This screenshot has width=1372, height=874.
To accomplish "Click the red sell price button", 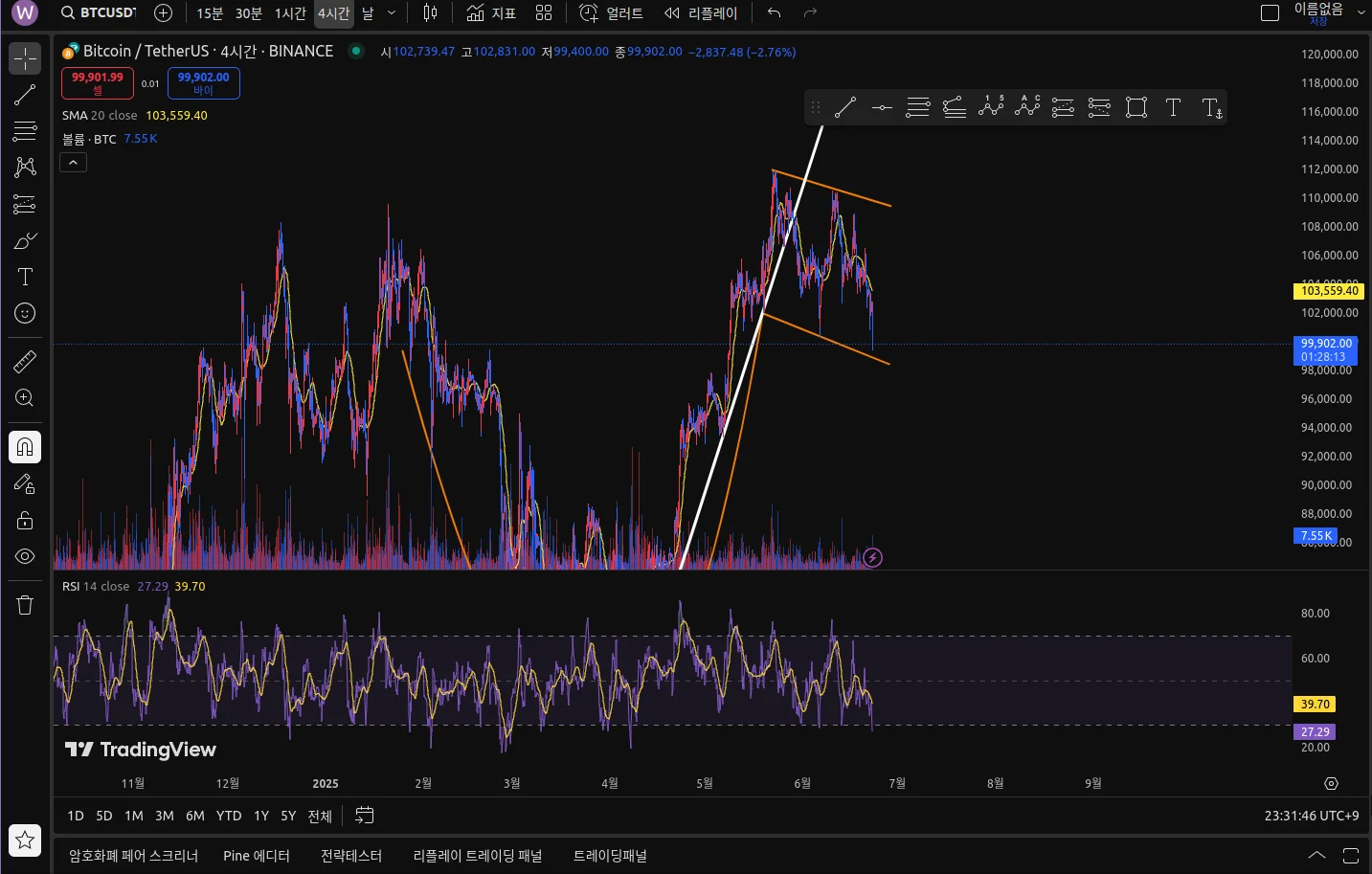I will point(98,83).
